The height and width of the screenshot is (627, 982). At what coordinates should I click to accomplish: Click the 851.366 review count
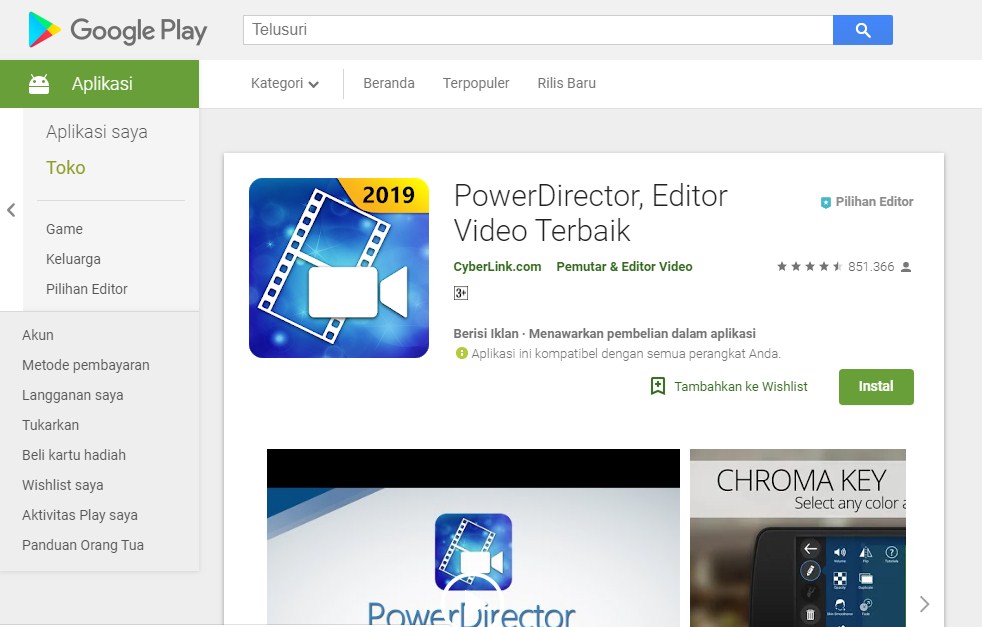click(x=871, y=267)
